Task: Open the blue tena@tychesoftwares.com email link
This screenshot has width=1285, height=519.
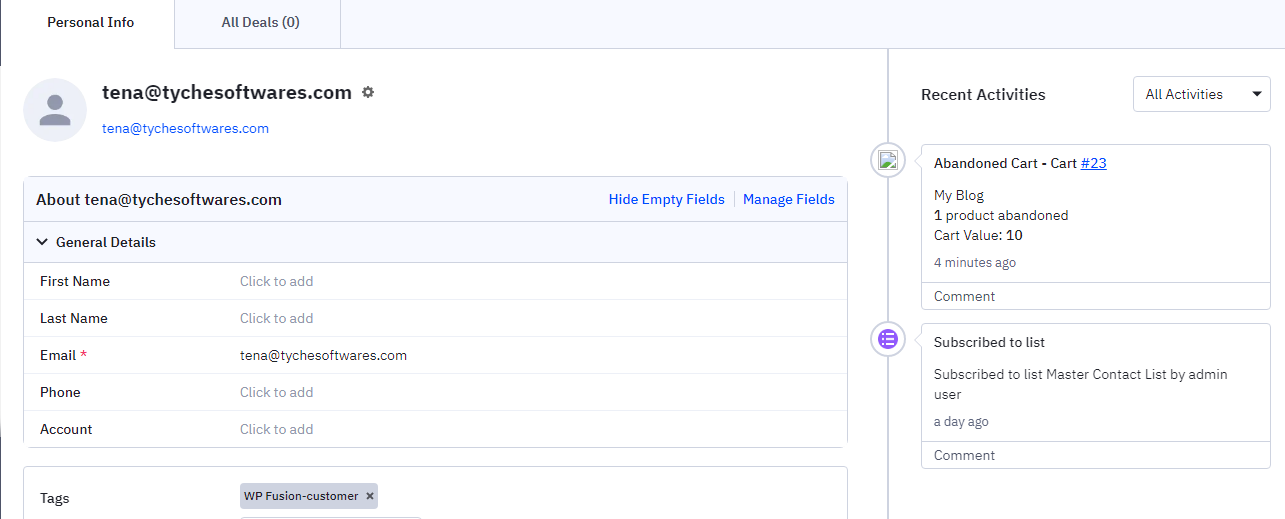Action: (x=185, y=128)
